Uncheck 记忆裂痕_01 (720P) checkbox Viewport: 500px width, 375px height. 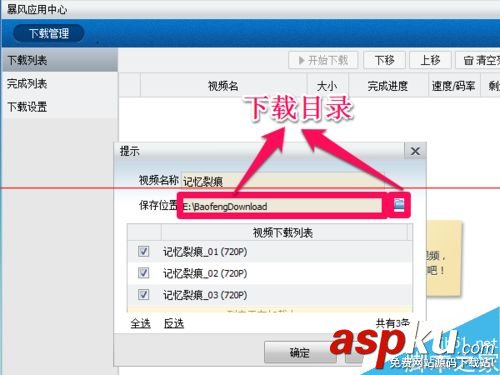pos(144,251)
